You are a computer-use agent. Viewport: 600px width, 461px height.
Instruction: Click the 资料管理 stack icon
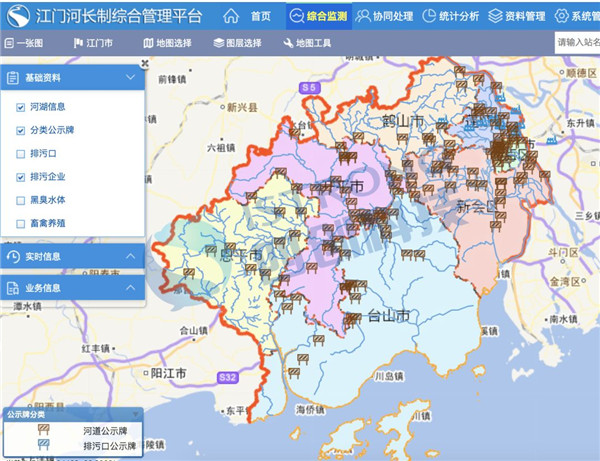pos(496,16)
